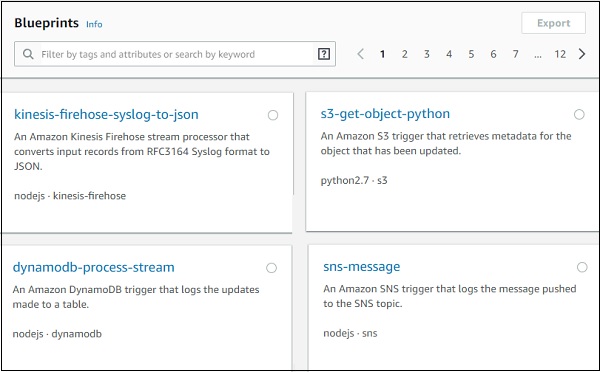Choose the sns-message blueprint radio button
The width and height of the screenshot is (600, 372).
click(582, 267)
